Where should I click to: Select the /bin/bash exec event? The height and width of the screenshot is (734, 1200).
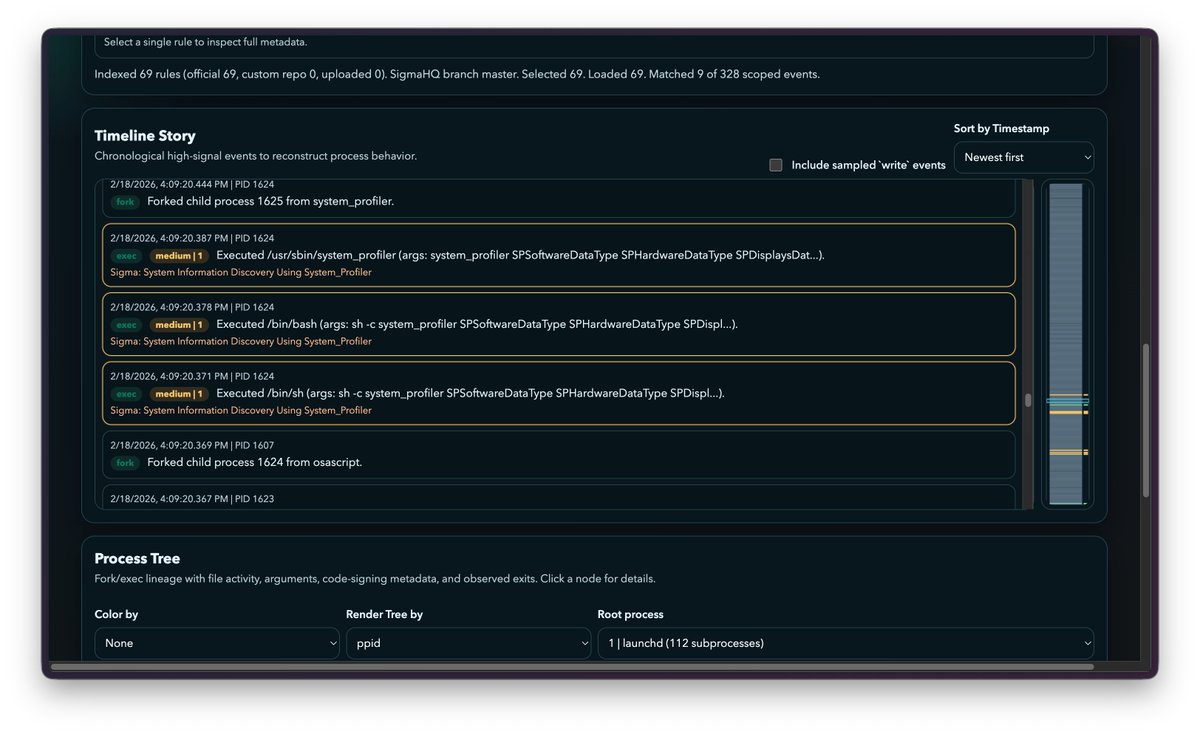(x=559, y=324)
